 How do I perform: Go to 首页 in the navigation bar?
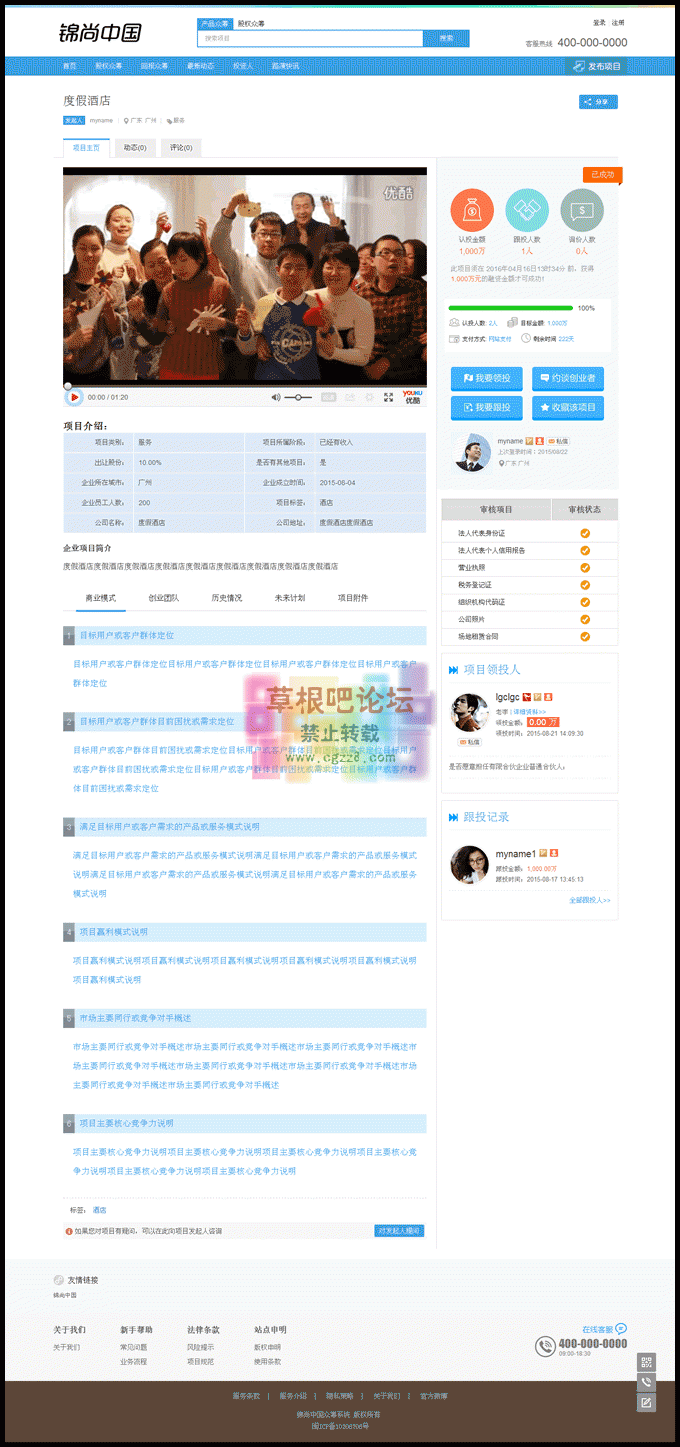click(x=69, y=66)
